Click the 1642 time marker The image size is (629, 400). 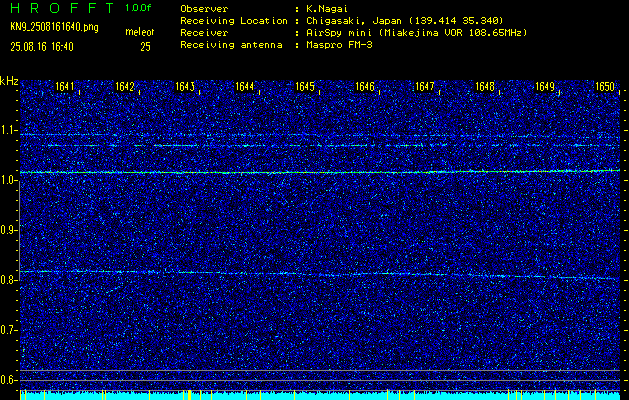click(124, 87)
